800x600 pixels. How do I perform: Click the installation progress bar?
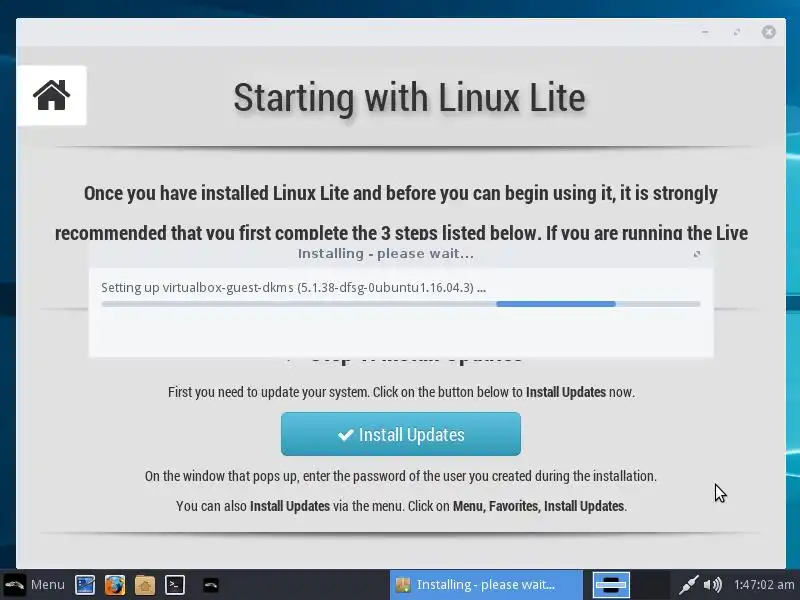[x=401, y=304]
